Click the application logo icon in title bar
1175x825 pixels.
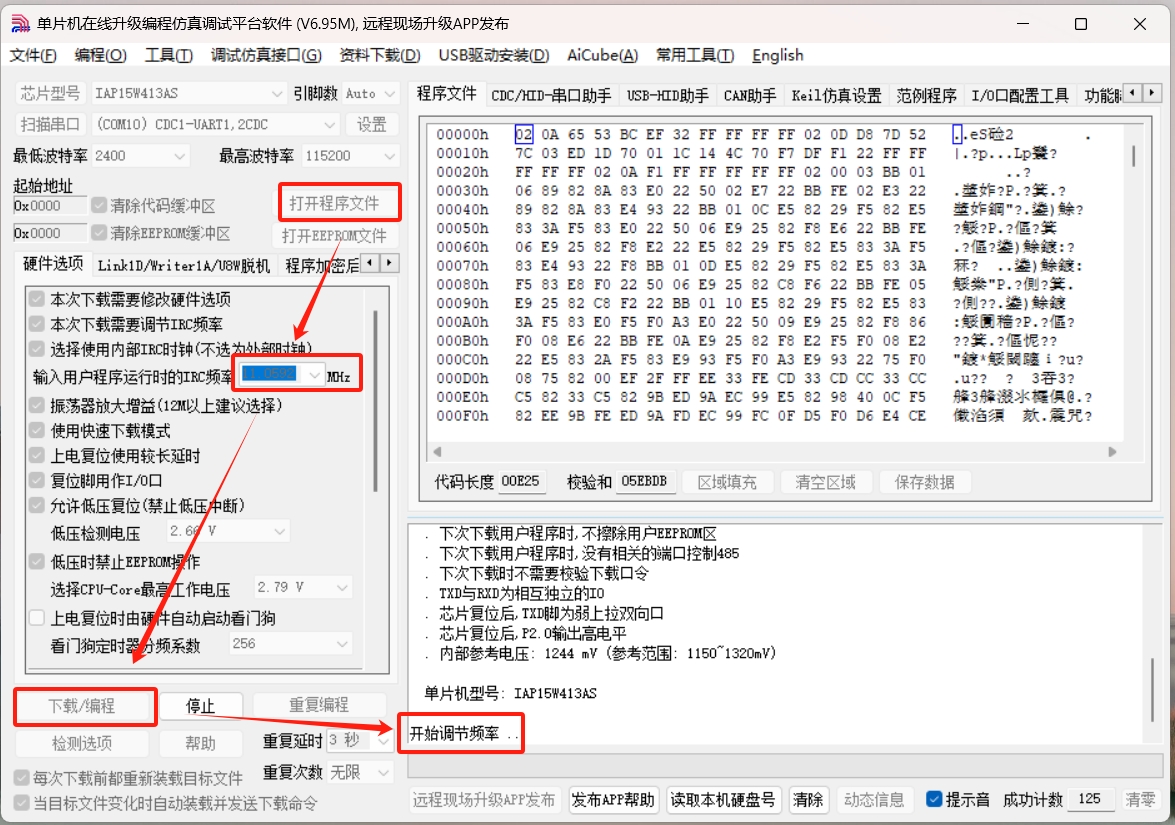pyautogui.click(x=20, y=24)
